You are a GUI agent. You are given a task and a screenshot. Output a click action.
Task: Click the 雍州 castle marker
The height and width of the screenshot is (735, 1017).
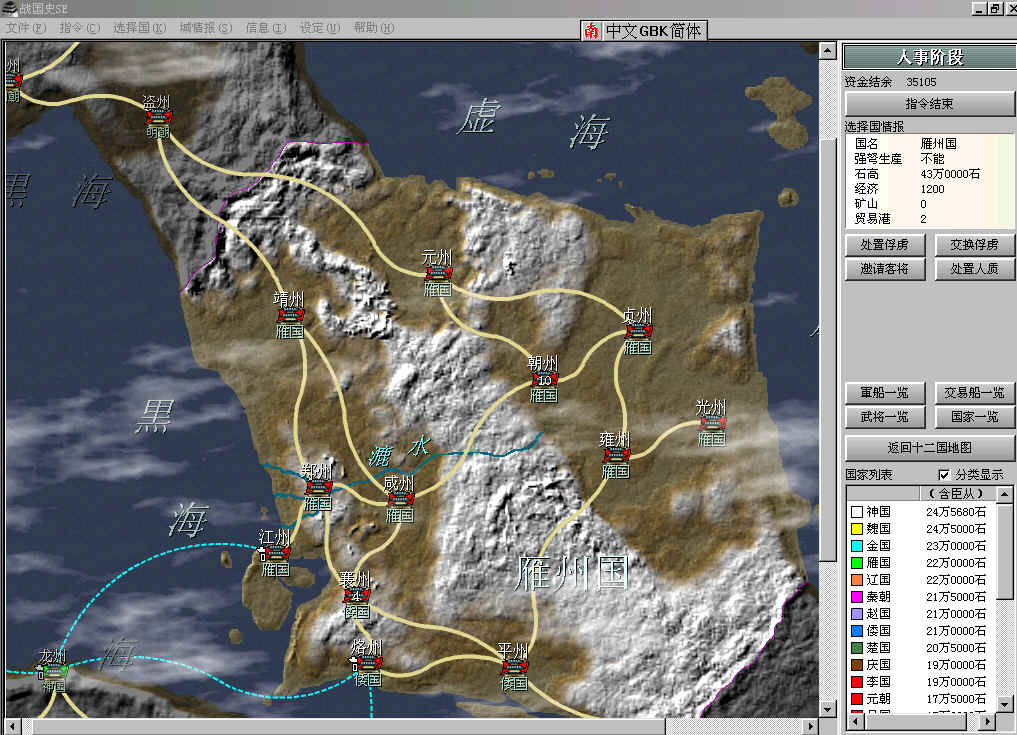616,456
